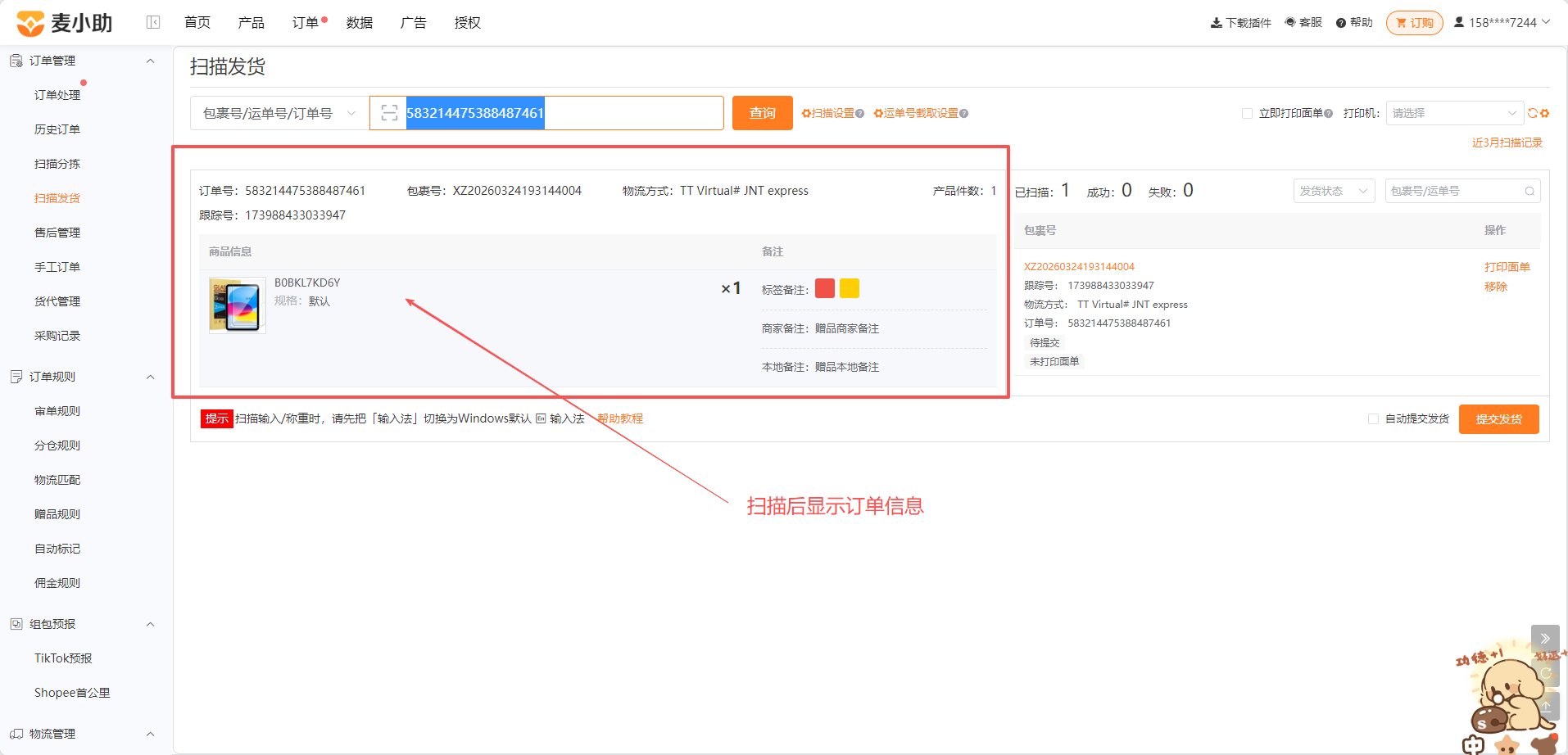Open 物流匹配 in sidebar
This screenshot has height=755, width=1568.
pyautogui.click(x=57, y=480)
